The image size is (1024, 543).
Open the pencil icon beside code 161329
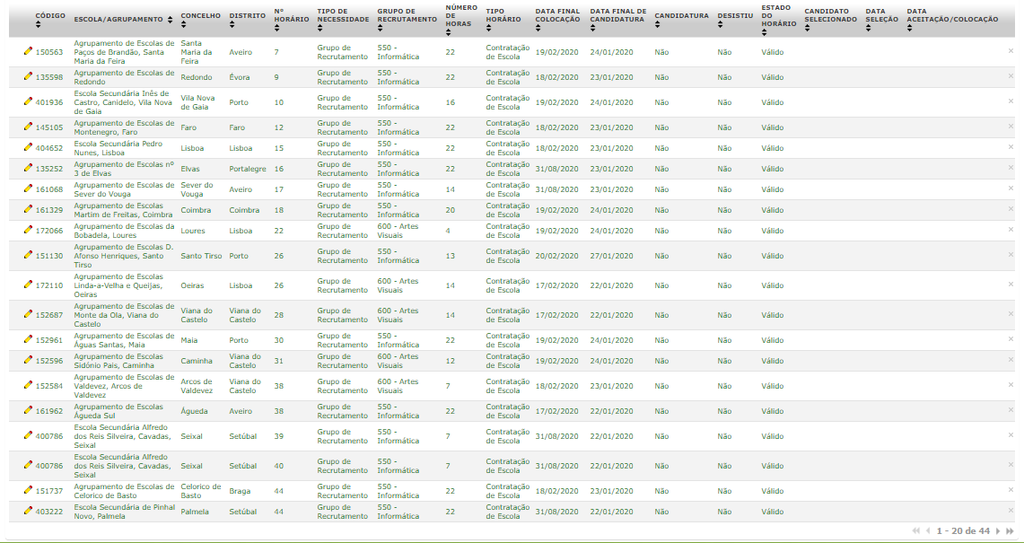[28, 210]
